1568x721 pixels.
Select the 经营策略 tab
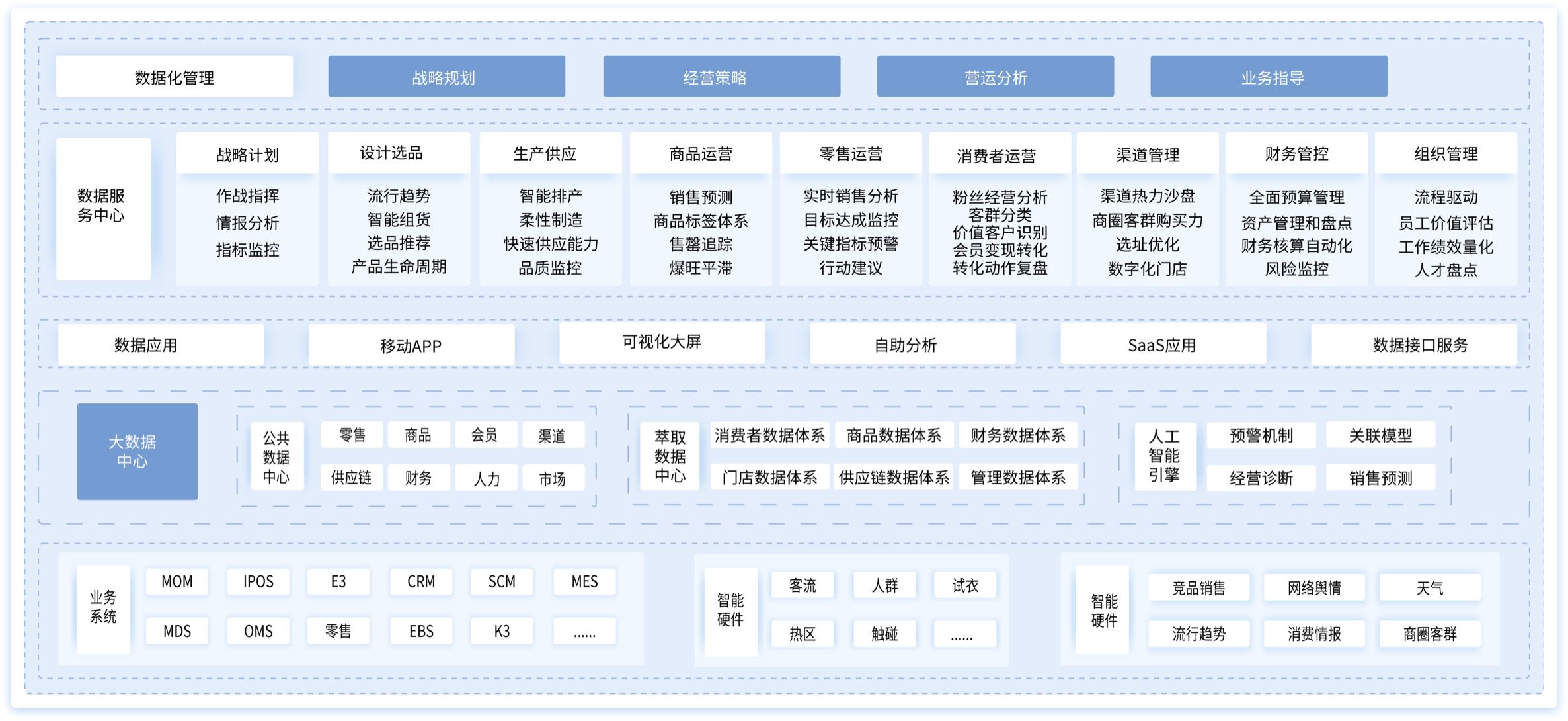coord(721,77)
